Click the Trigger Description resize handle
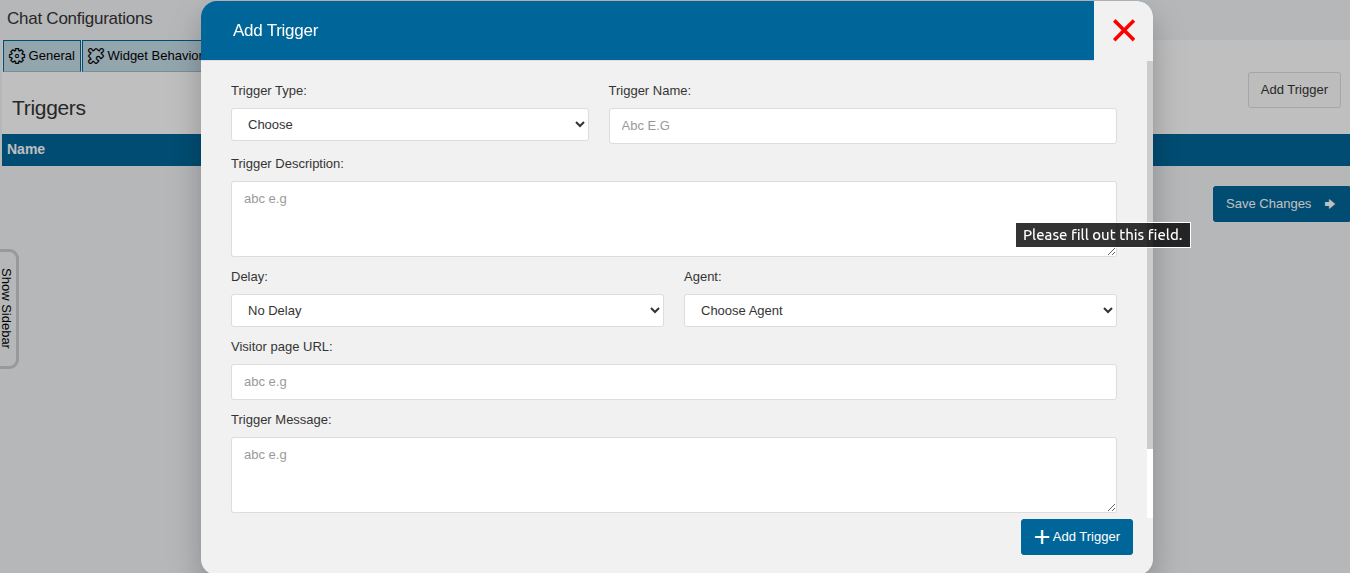1350x573 pixels. tap(1111, 251)
